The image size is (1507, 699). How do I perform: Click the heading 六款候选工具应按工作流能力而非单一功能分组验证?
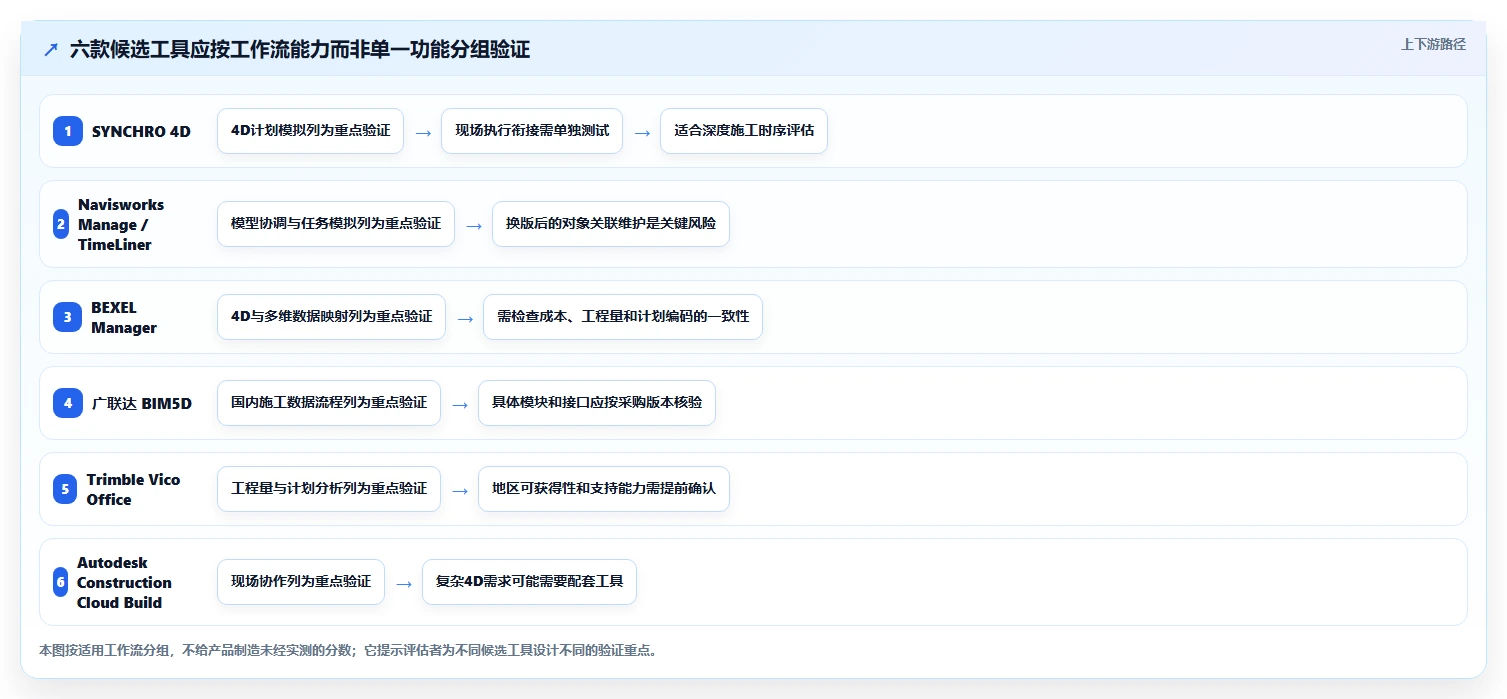(300, 50)
